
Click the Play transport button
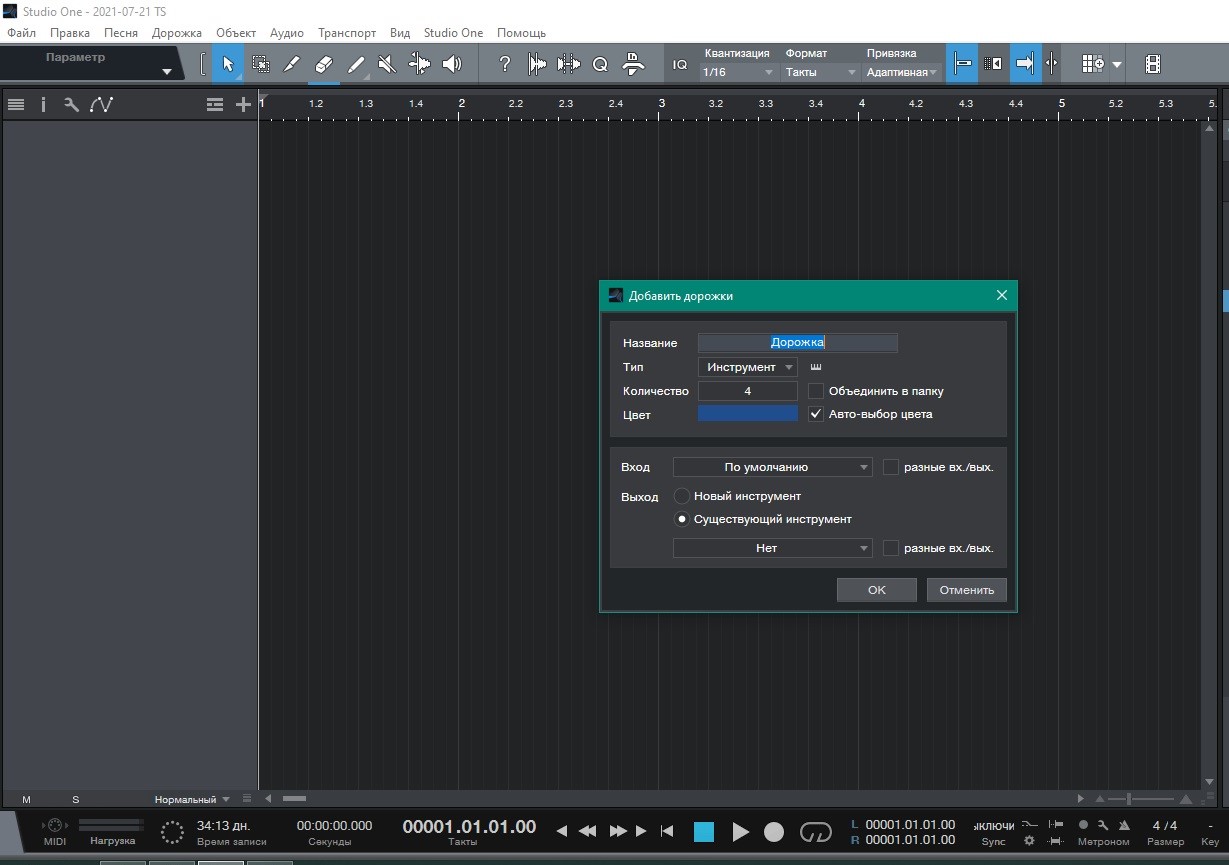click(x=740, y=831)
